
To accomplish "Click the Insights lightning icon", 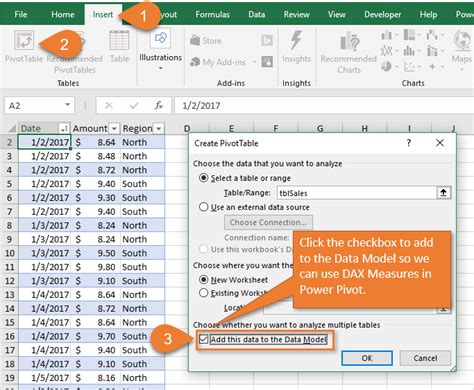I will pyautogui.click(x=296, y=41).
